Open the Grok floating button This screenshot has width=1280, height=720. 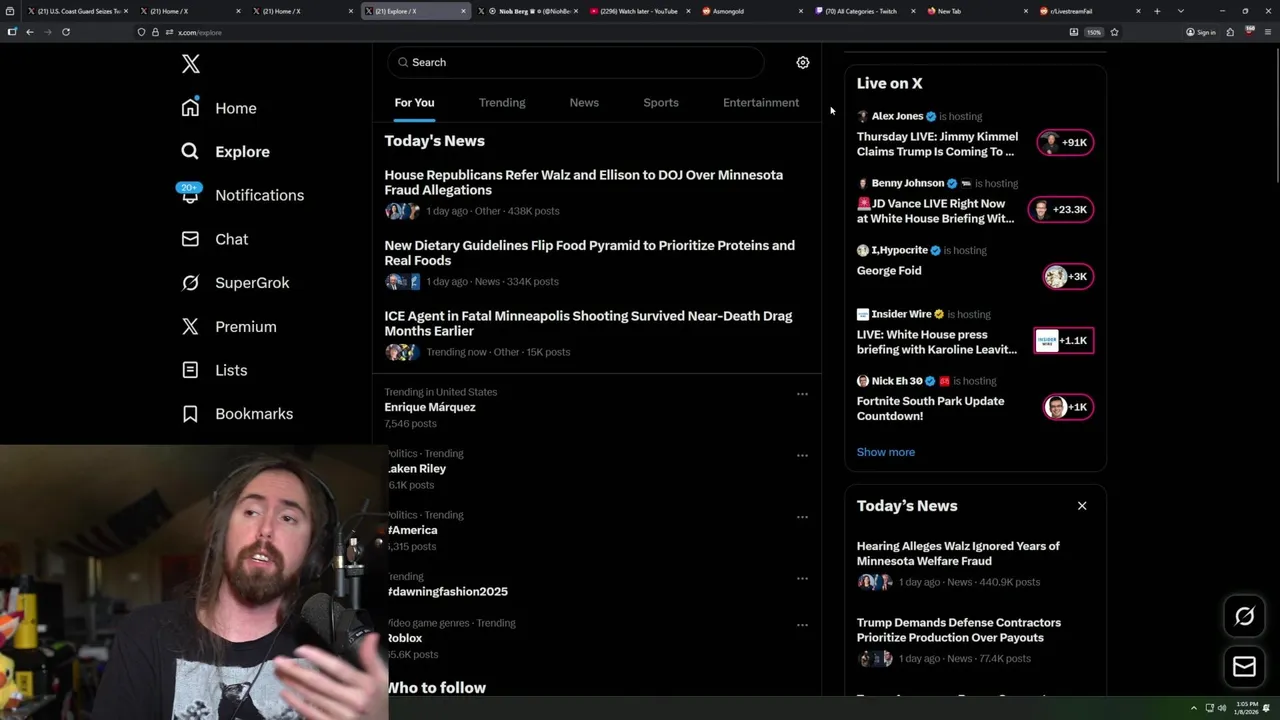[1244, 617]
